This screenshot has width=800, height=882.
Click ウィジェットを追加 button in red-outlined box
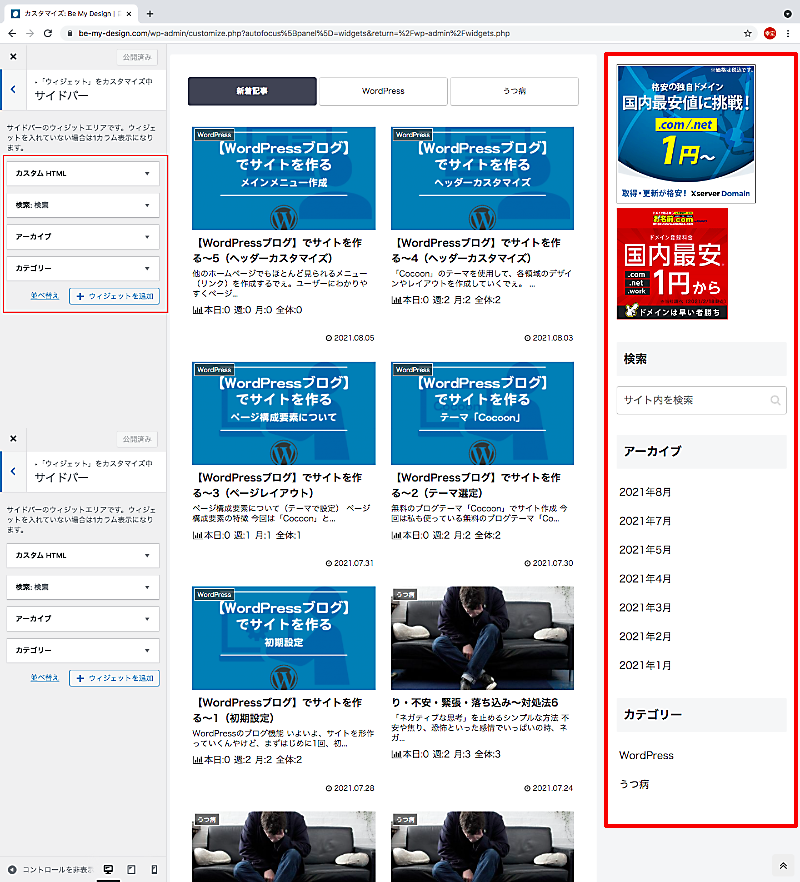114,296
